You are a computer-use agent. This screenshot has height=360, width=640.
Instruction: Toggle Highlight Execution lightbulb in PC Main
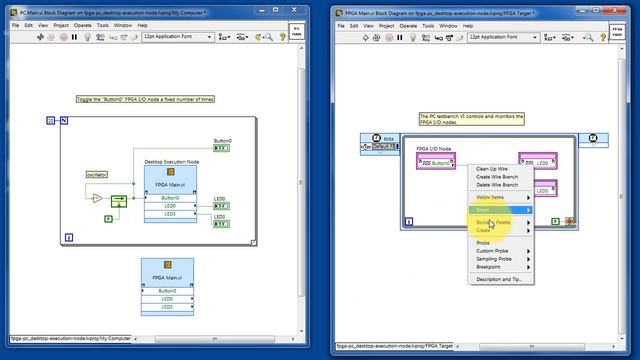[x=87, y=37]
